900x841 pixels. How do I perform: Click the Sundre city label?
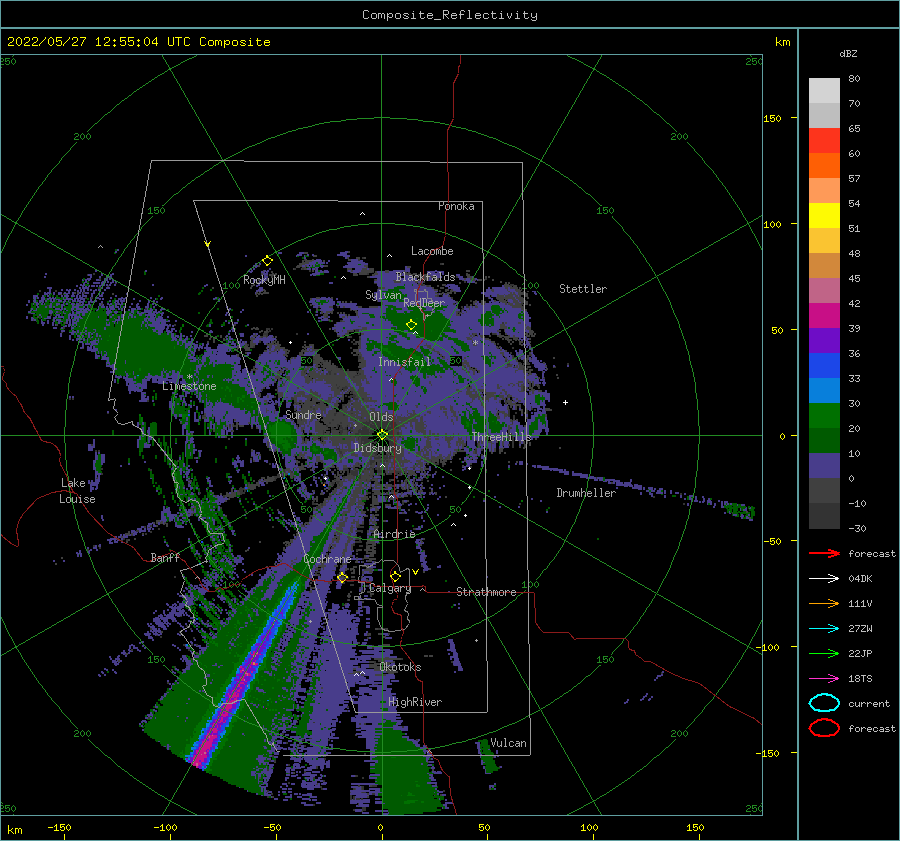[303, 414]
